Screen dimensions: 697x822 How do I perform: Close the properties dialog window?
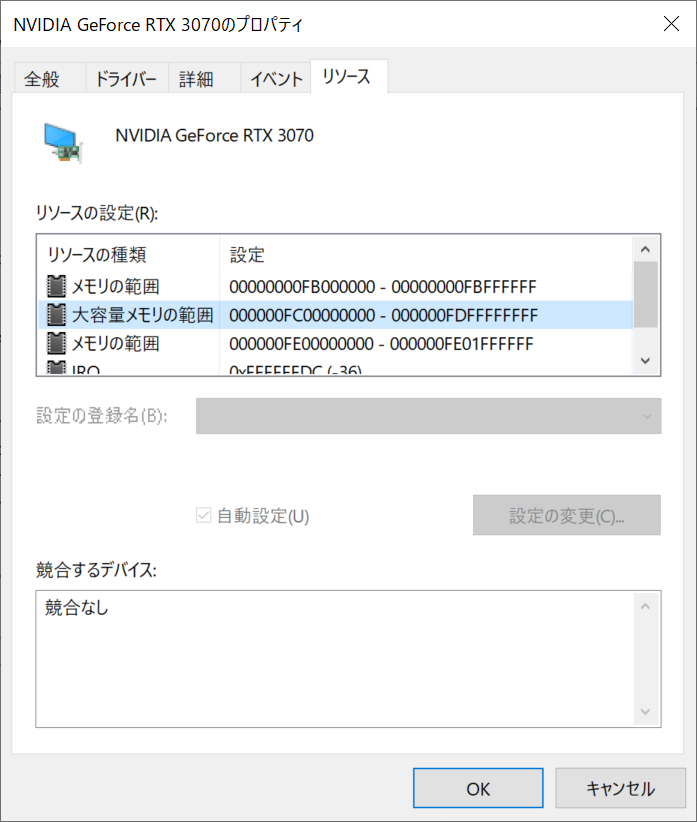(x=671, y=24)
